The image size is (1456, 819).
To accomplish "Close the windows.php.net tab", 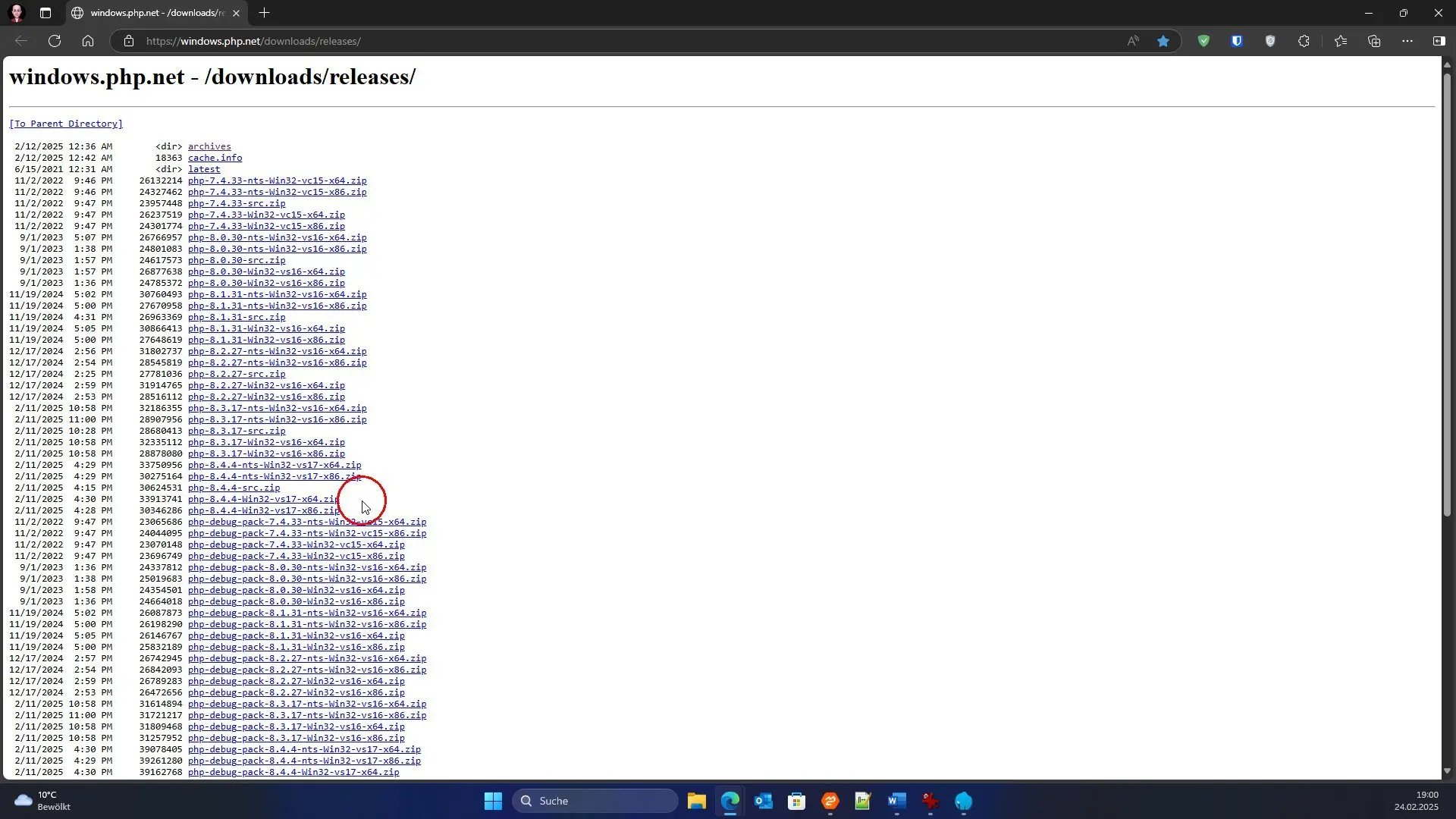I will point(237,13).
